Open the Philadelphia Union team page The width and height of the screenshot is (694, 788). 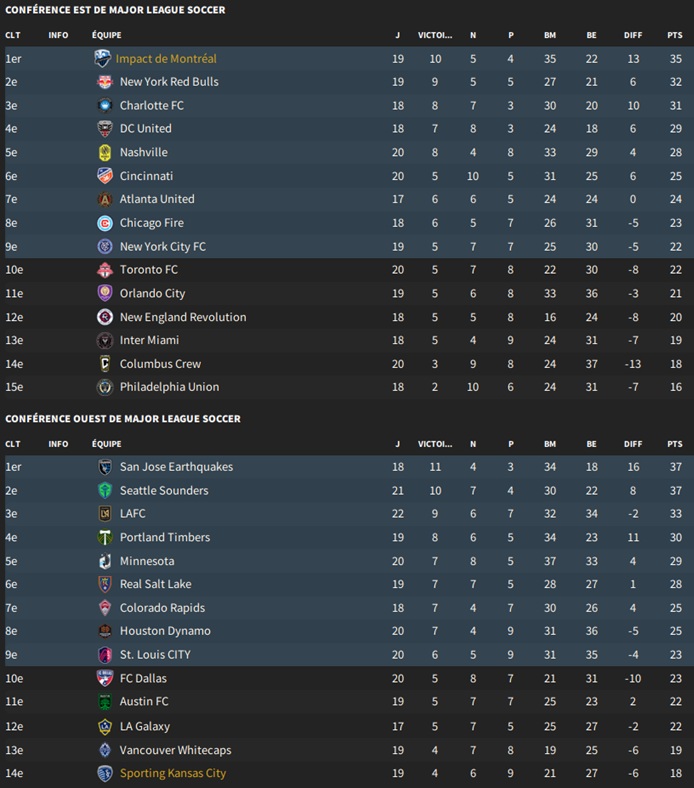point(169,387)
